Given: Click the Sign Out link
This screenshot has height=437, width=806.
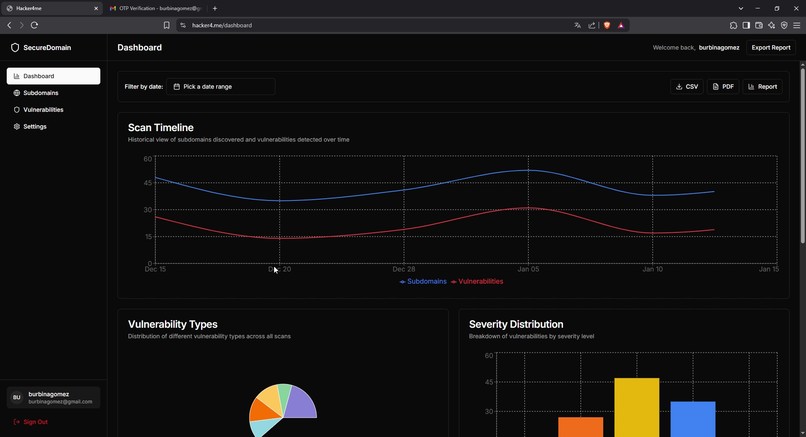Looking at the screenshot, I should [x=30, y=422].
